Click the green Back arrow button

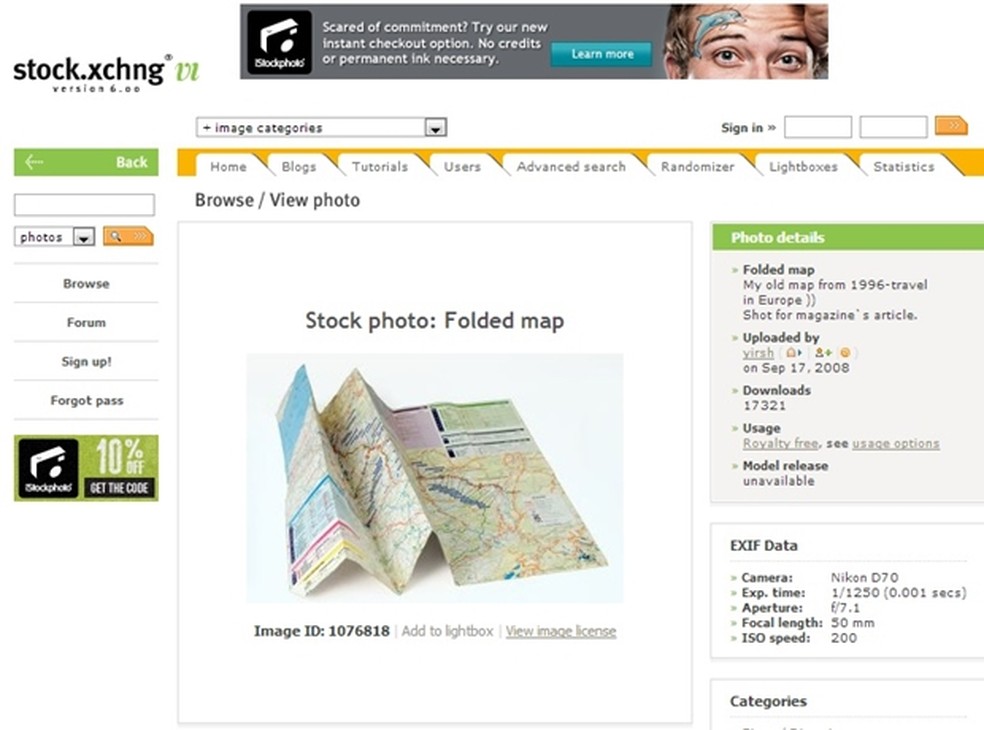(86, 163)
